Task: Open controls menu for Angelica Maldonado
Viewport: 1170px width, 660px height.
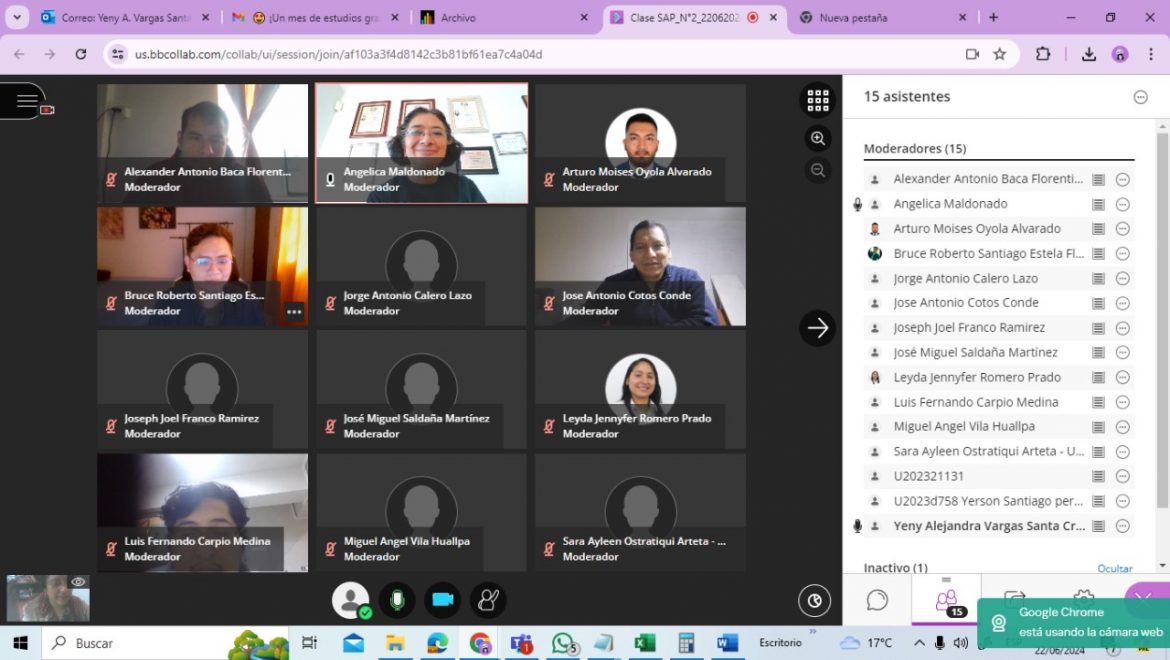Action: [1122, 204]
